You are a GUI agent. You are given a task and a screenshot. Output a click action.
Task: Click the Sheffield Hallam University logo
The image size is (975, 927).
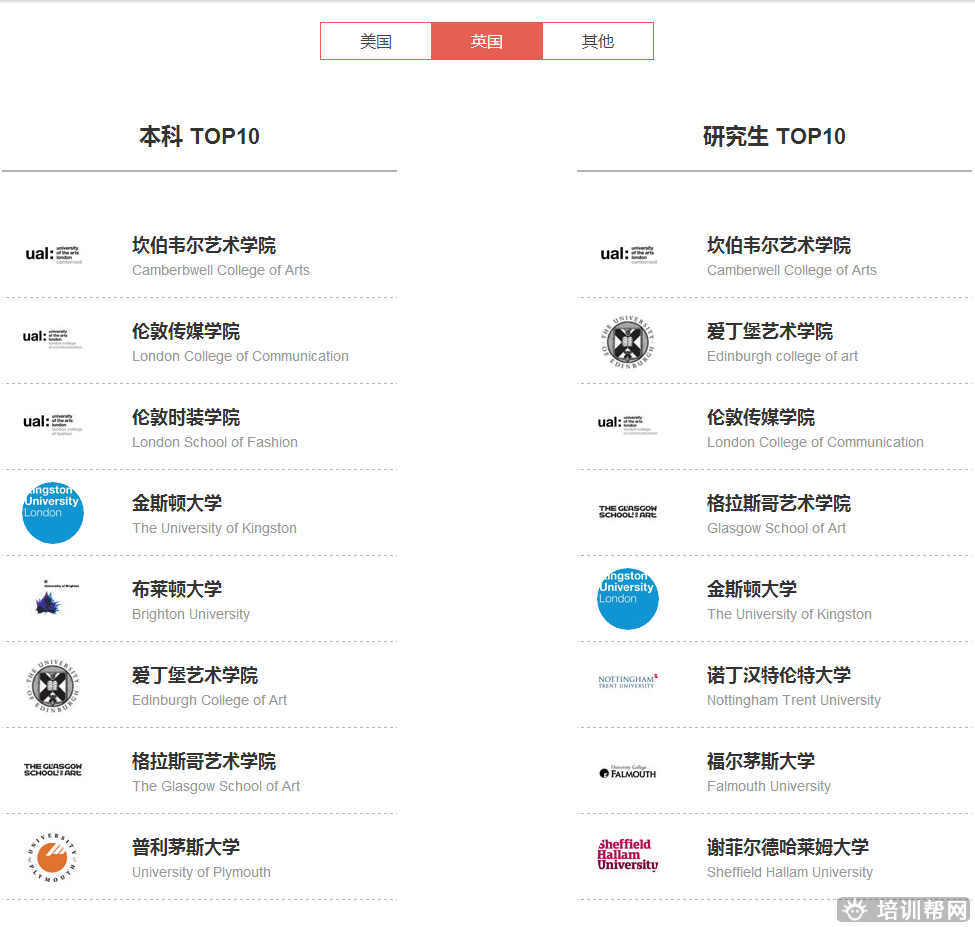[627, 855]
